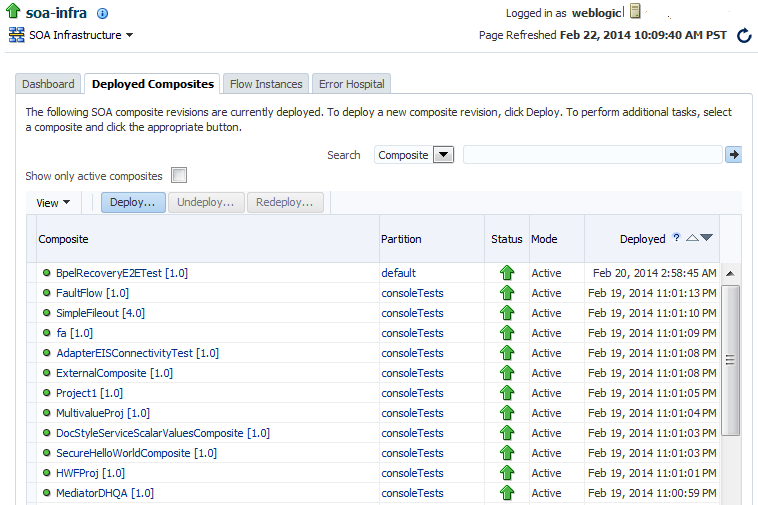The width and height of the screenshot is (758, 505).
Task: Open SimpleFileout [4.0] composite link
Action: (x=101, y=313)
